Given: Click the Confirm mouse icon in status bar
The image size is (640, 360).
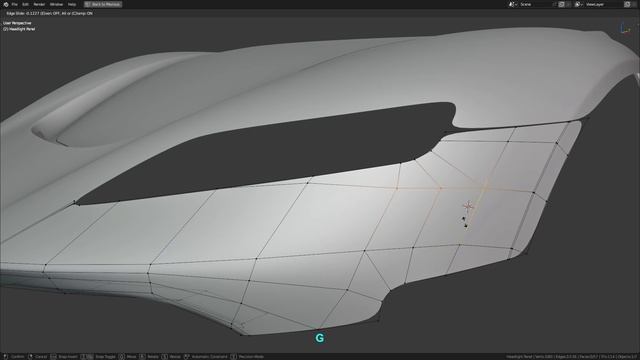Looking at the screenshot, I should [6, 356].
